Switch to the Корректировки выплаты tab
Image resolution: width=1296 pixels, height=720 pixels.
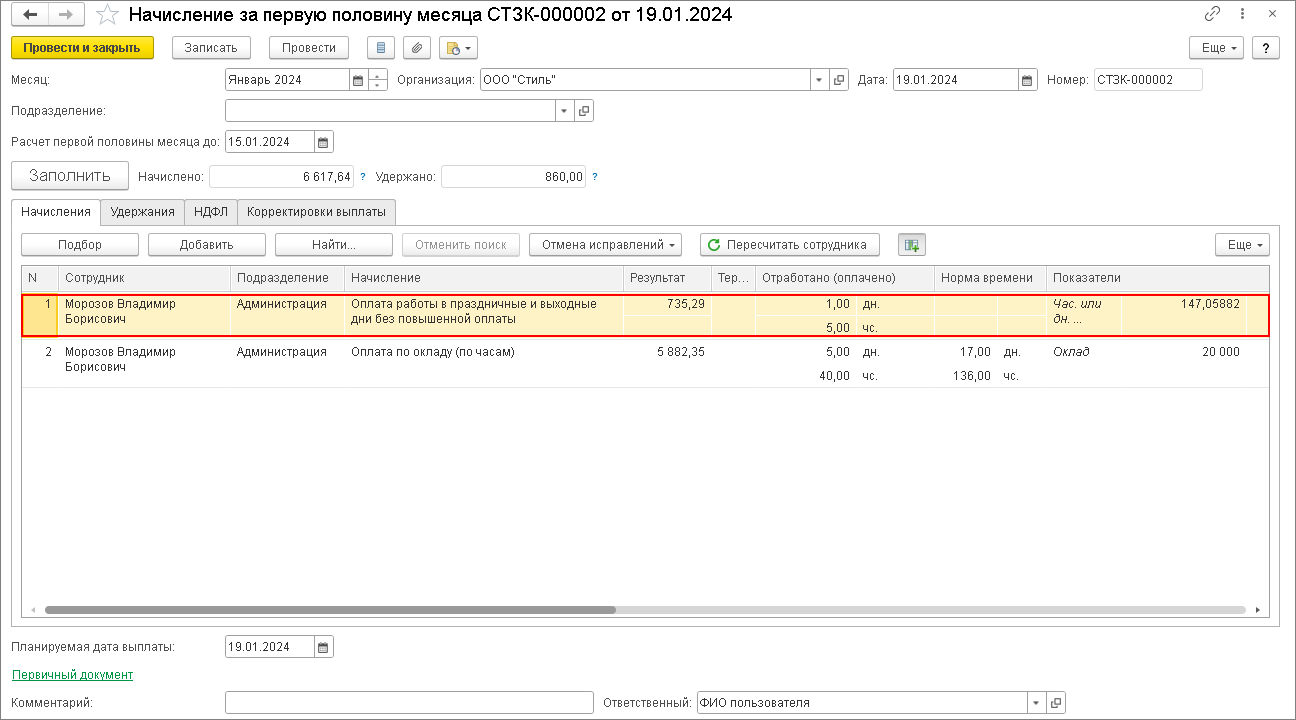tap(317, 211)
